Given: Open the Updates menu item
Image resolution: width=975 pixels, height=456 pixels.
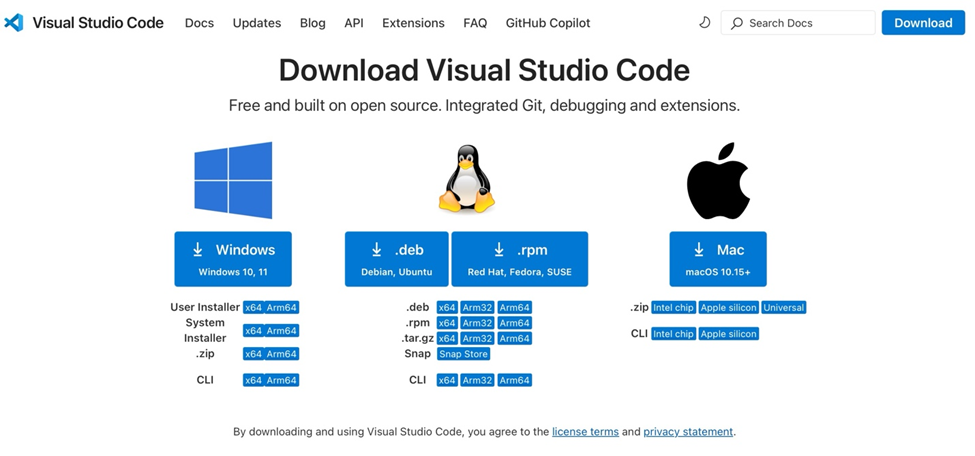Looking at the screenshot, I should click(x=257, y=23).
